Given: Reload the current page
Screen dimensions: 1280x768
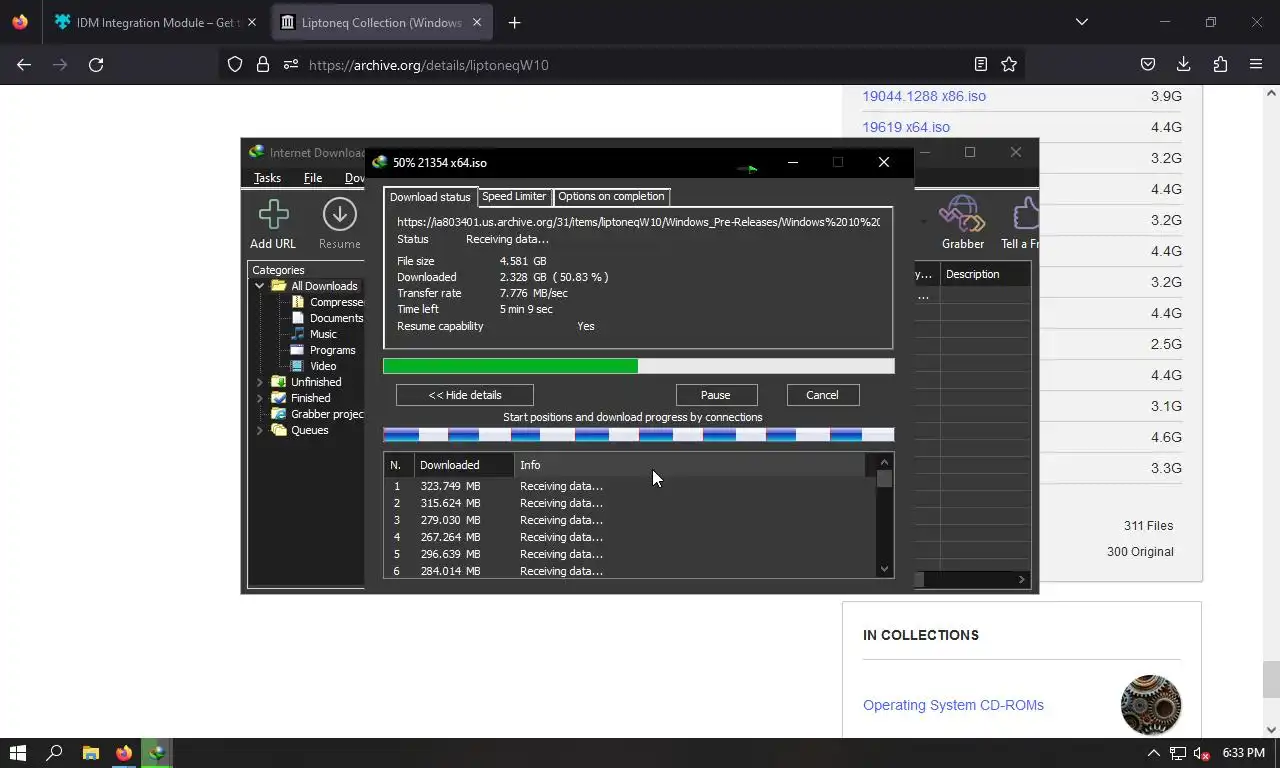Looking at the screenshot, I should point(96,64).
